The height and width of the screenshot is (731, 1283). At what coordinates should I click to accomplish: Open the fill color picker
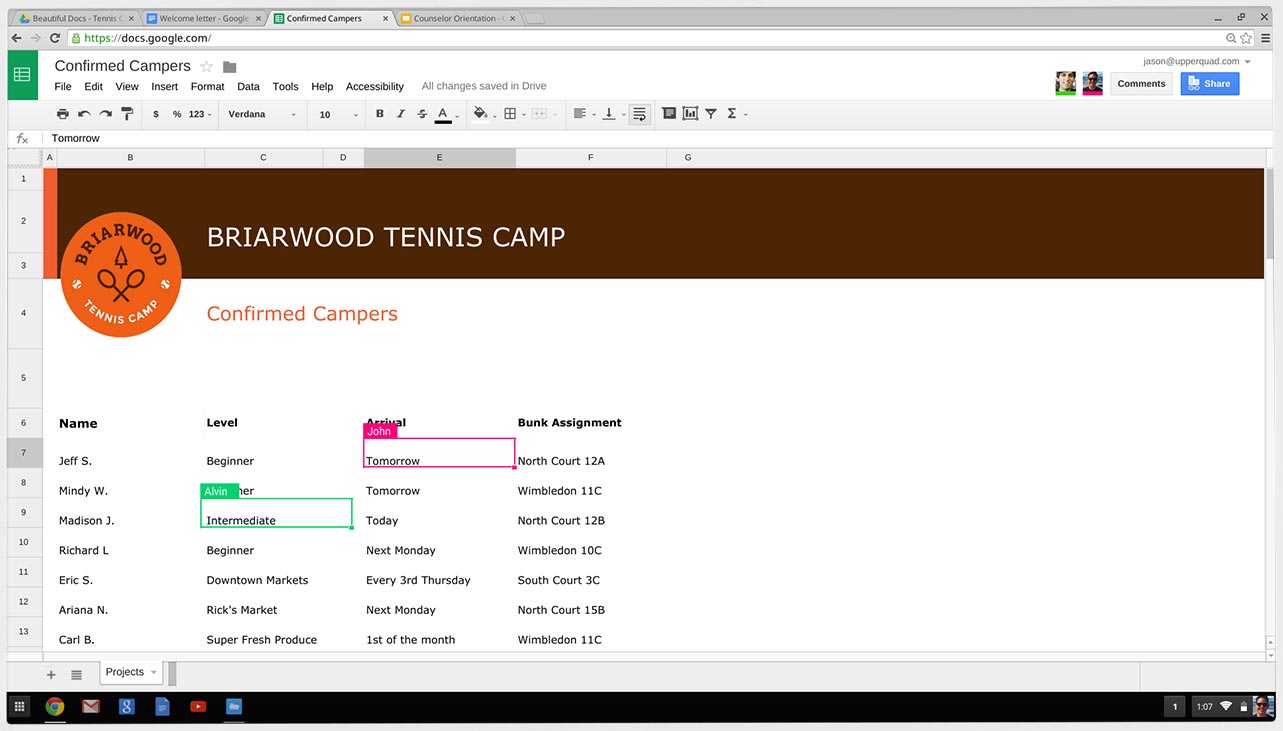481,114
